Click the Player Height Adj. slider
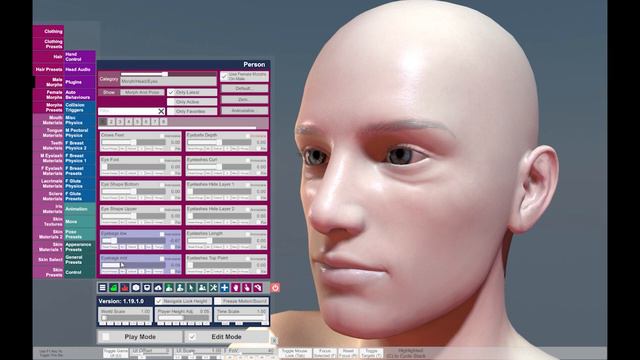640x360 pixels. click(x=183, y=317)
